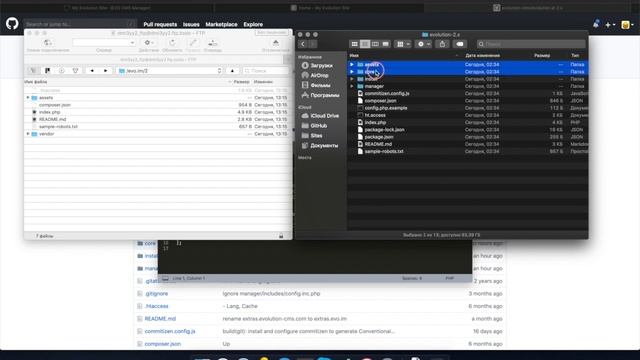
Task: Expand the vendor folder in FTP list
Action: [x=28, y=134]
